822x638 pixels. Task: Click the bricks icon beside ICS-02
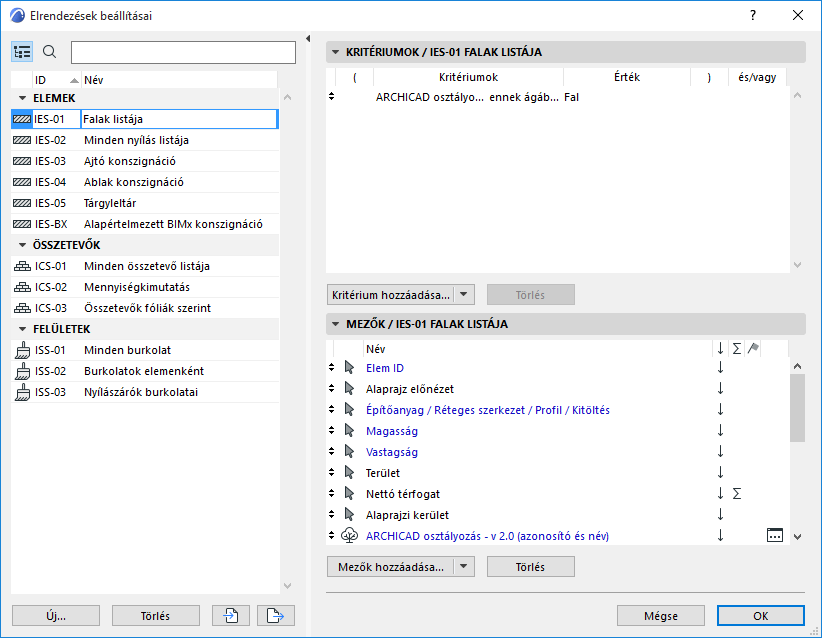[x=22, y=287]
